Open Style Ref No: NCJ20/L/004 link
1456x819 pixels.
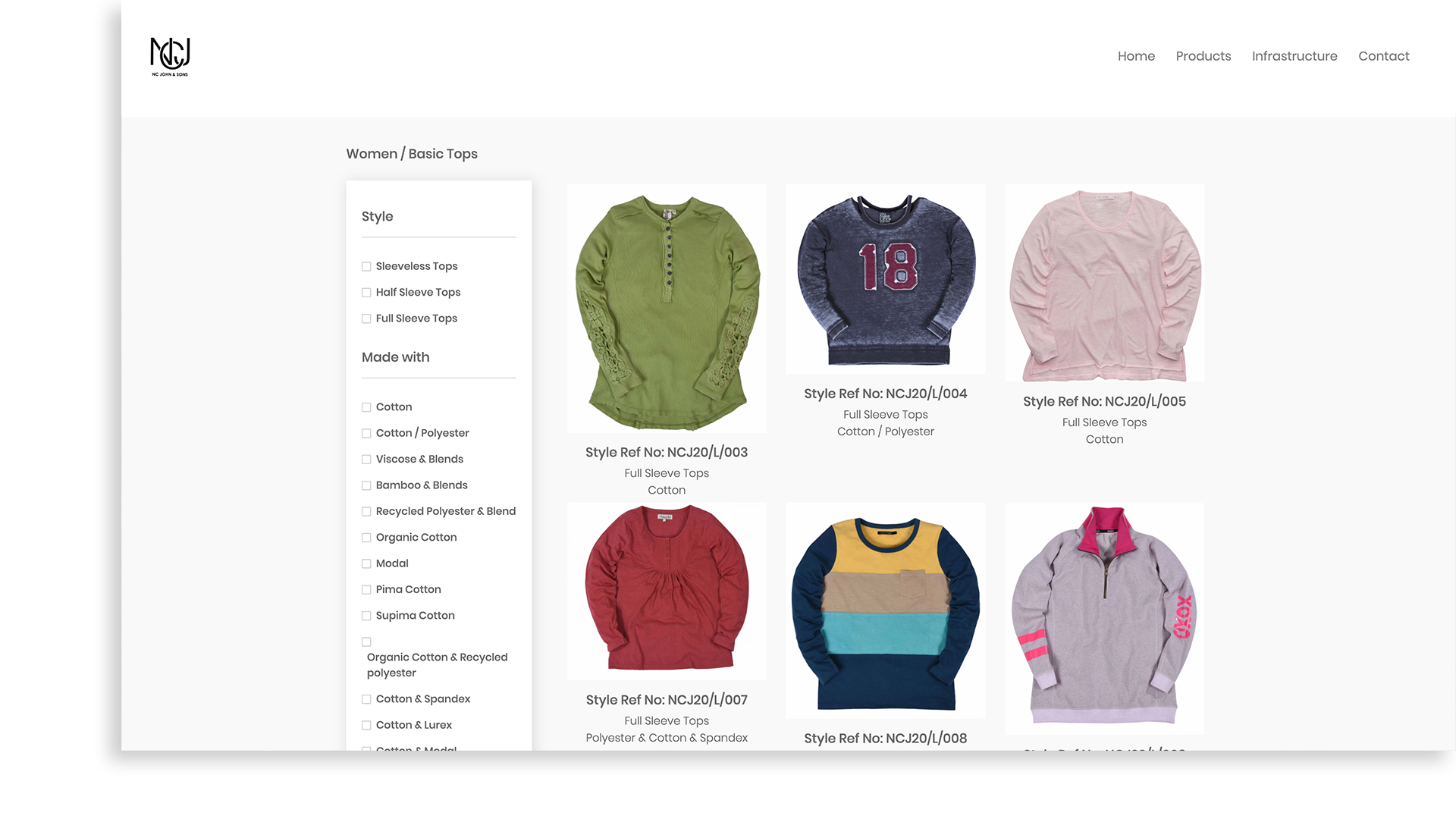(x=885, y=394)
